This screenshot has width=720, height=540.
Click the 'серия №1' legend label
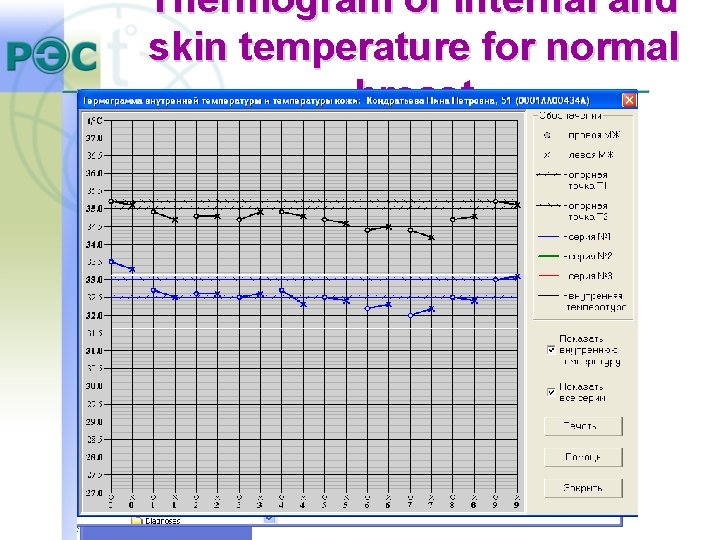[x=588, y=237]
